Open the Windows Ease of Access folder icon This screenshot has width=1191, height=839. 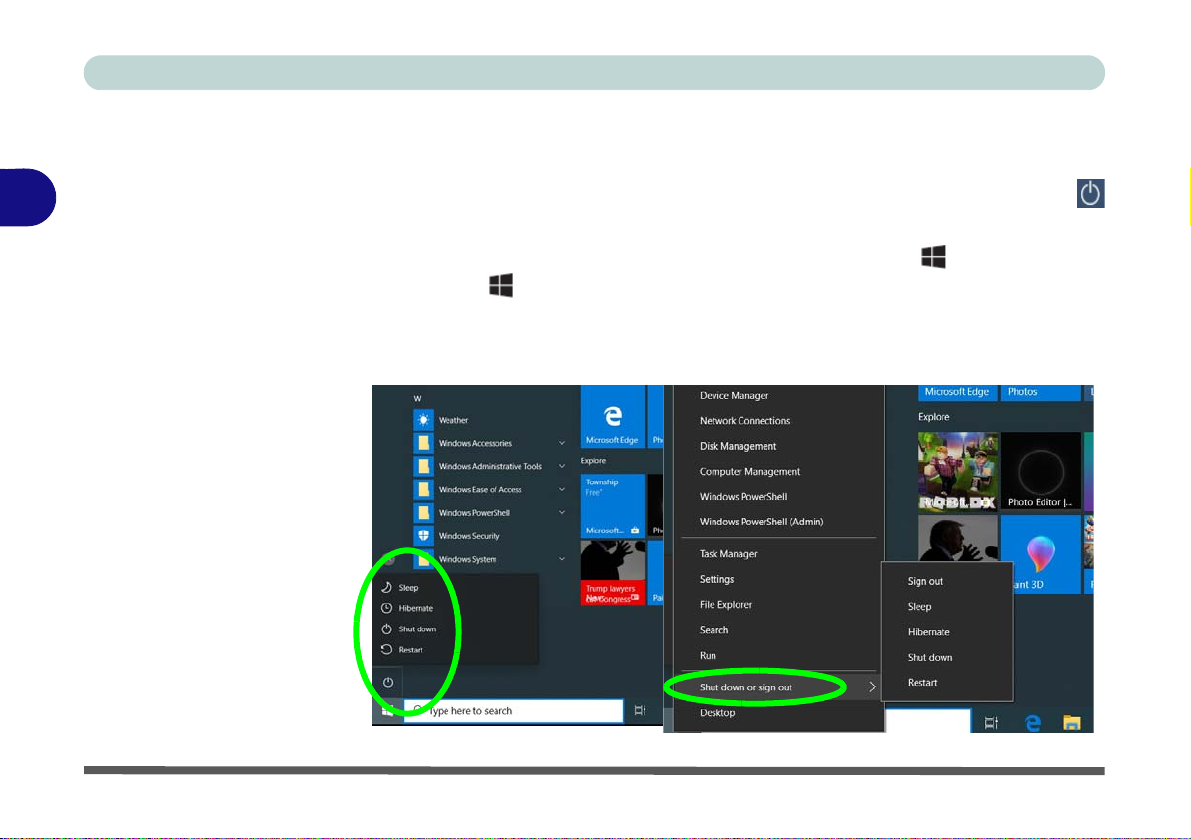424,490
